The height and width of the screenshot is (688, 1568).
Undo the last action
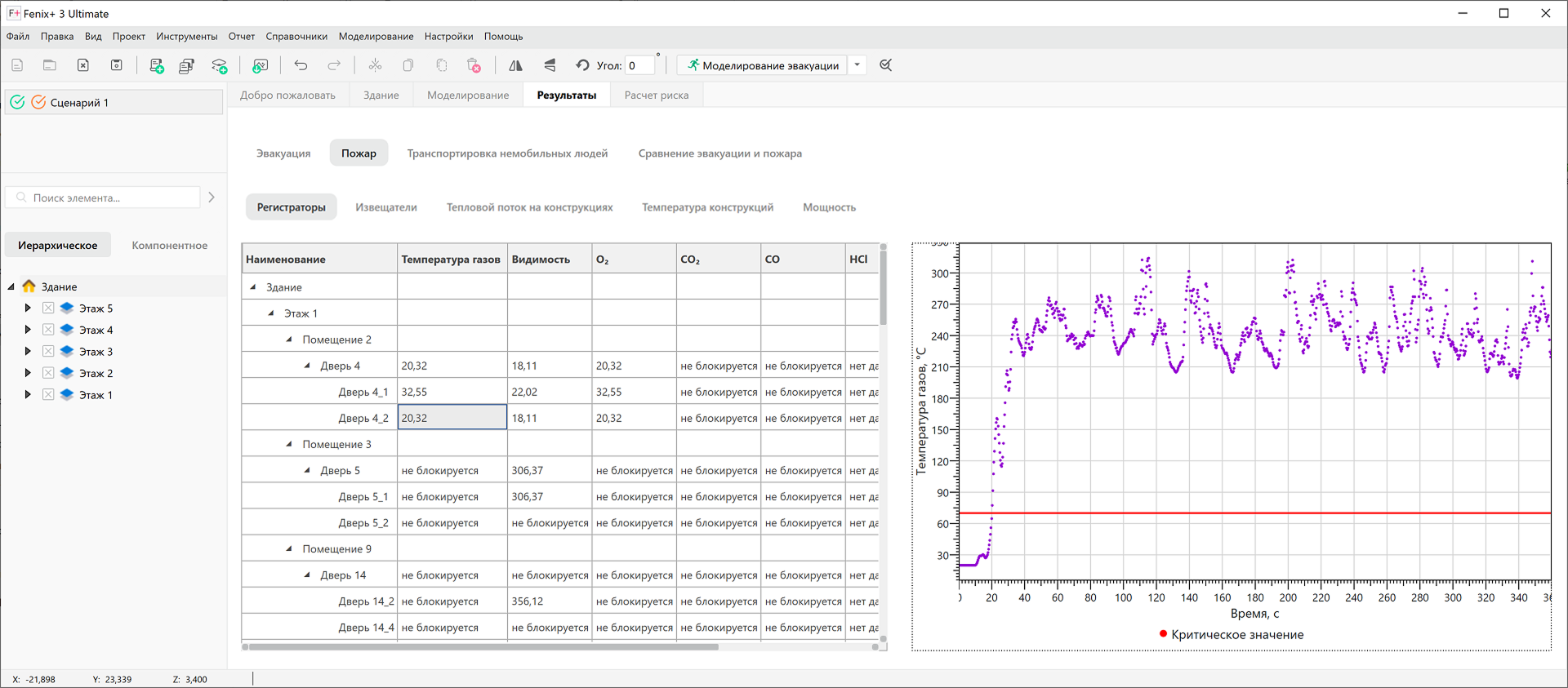pyautogui.click(x=301, y=65)
